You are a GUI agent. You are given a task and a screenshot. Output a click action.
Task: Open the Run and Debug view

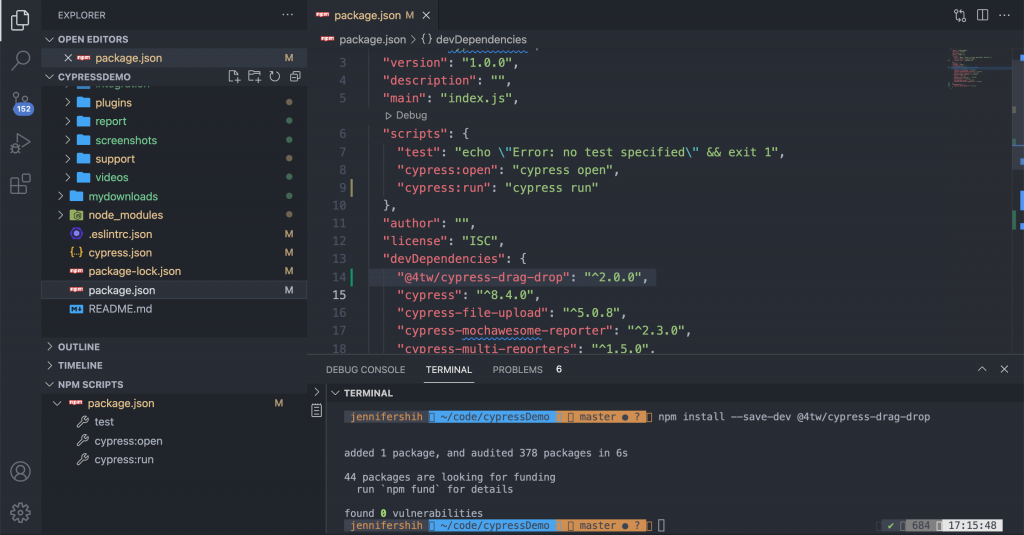(20, 143)
